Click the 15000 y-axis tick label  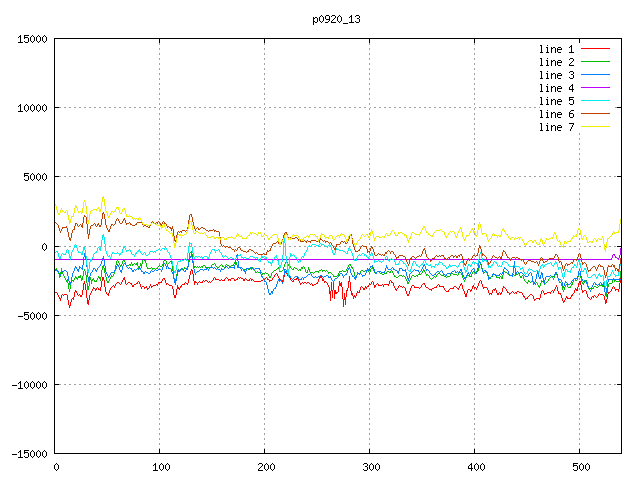click(x=31, y=39)
